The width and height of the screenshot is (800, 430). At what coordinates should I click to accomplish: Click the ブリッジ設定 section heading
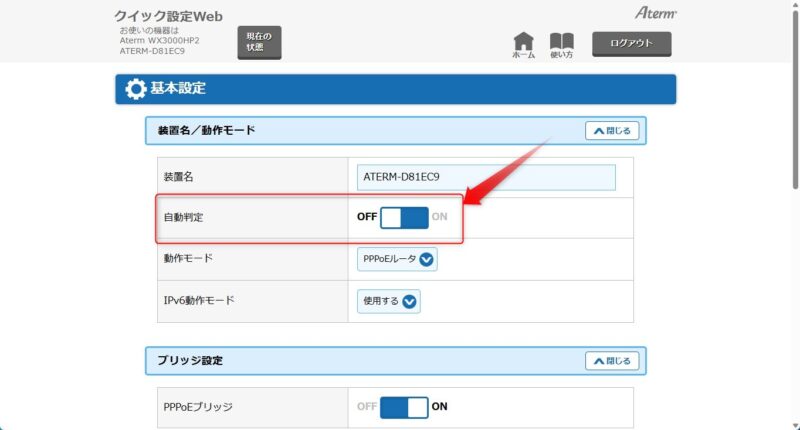pos(190,361)
